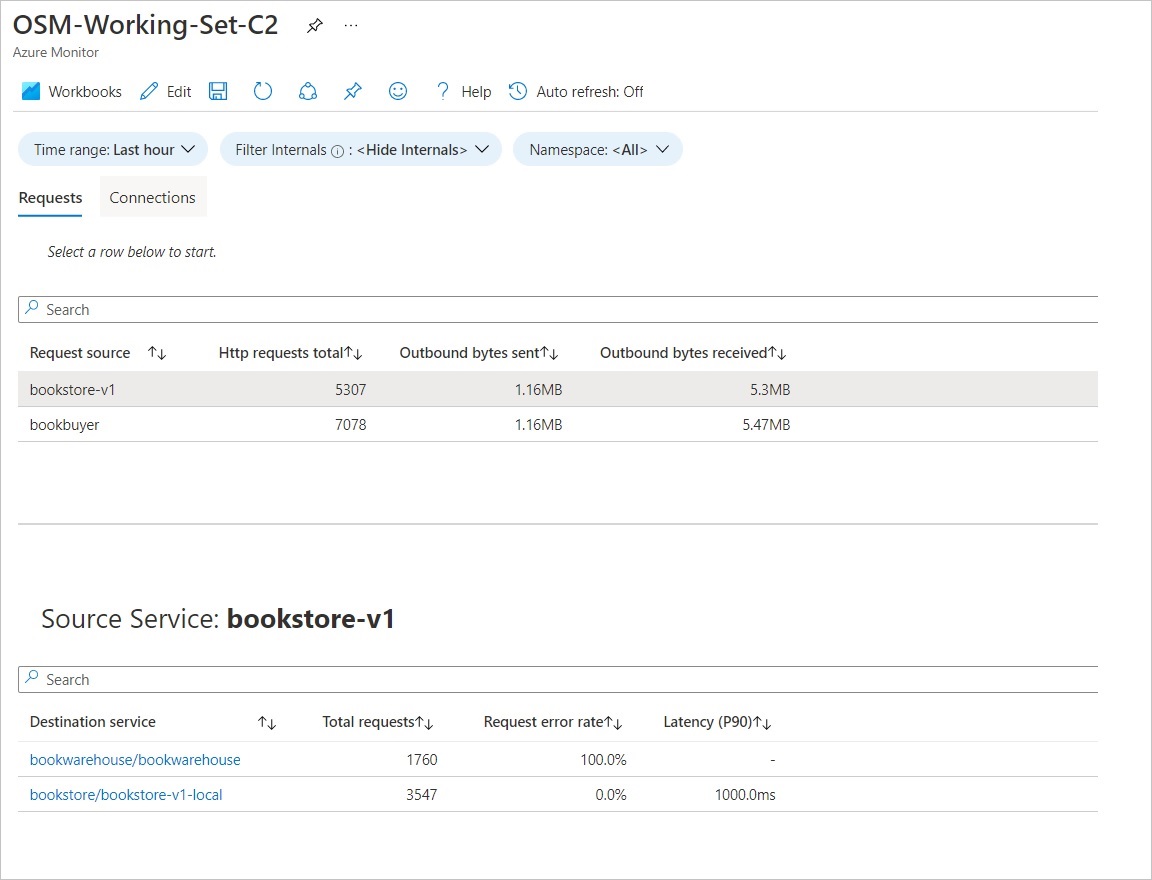Click the Edit pencil button
Image resolution: width=1152 pixels, height=880 pixels.
(165, 91)
